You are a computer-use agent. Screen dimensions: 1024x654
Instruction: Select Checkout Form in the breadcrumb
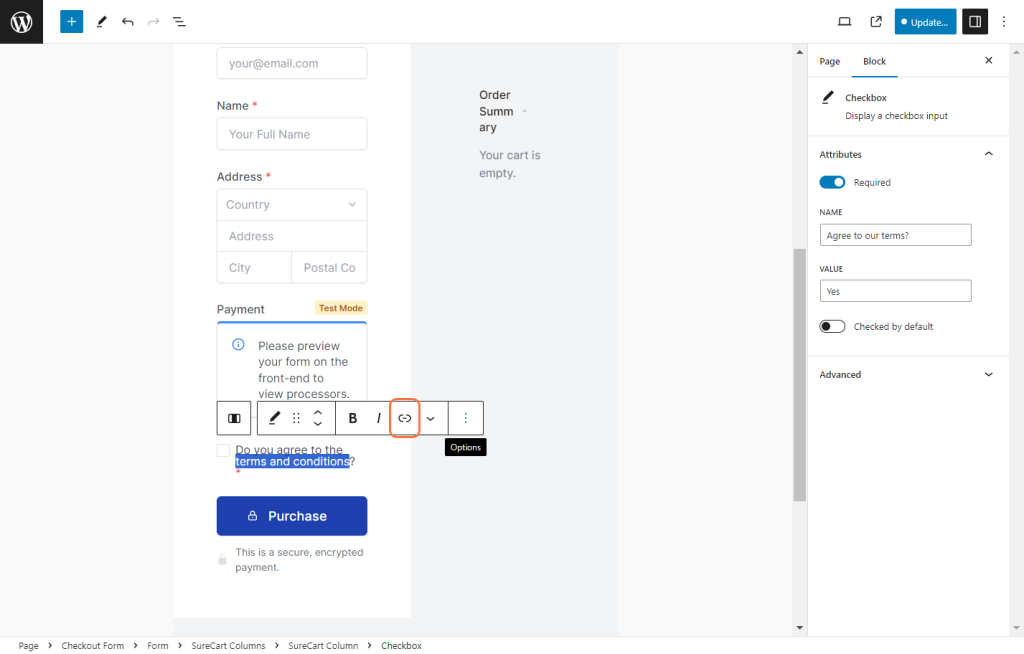pyautogui.click(x=93, y=646)
